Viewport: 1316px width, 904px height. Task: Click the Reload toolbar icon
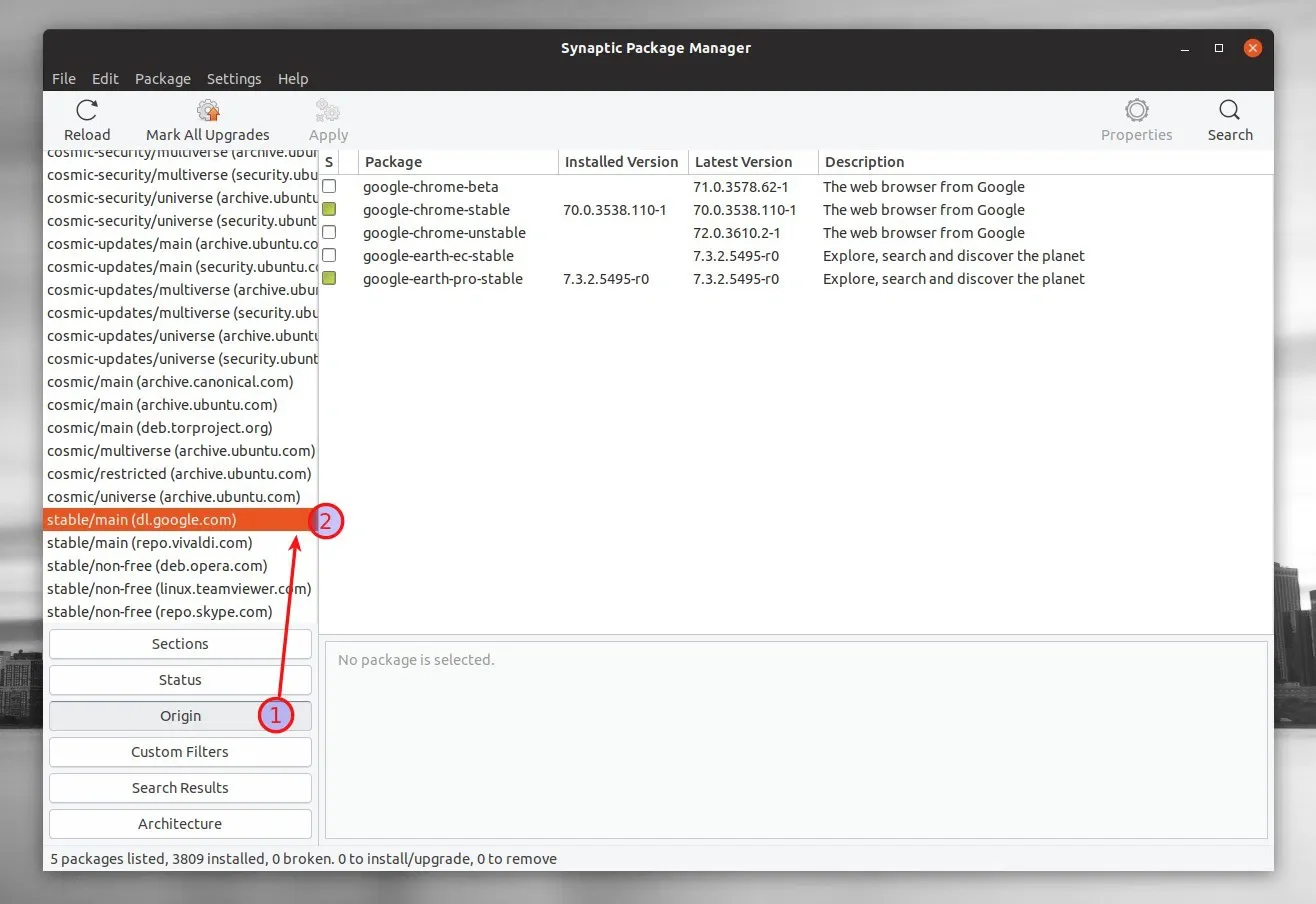[x=87, y=110]
